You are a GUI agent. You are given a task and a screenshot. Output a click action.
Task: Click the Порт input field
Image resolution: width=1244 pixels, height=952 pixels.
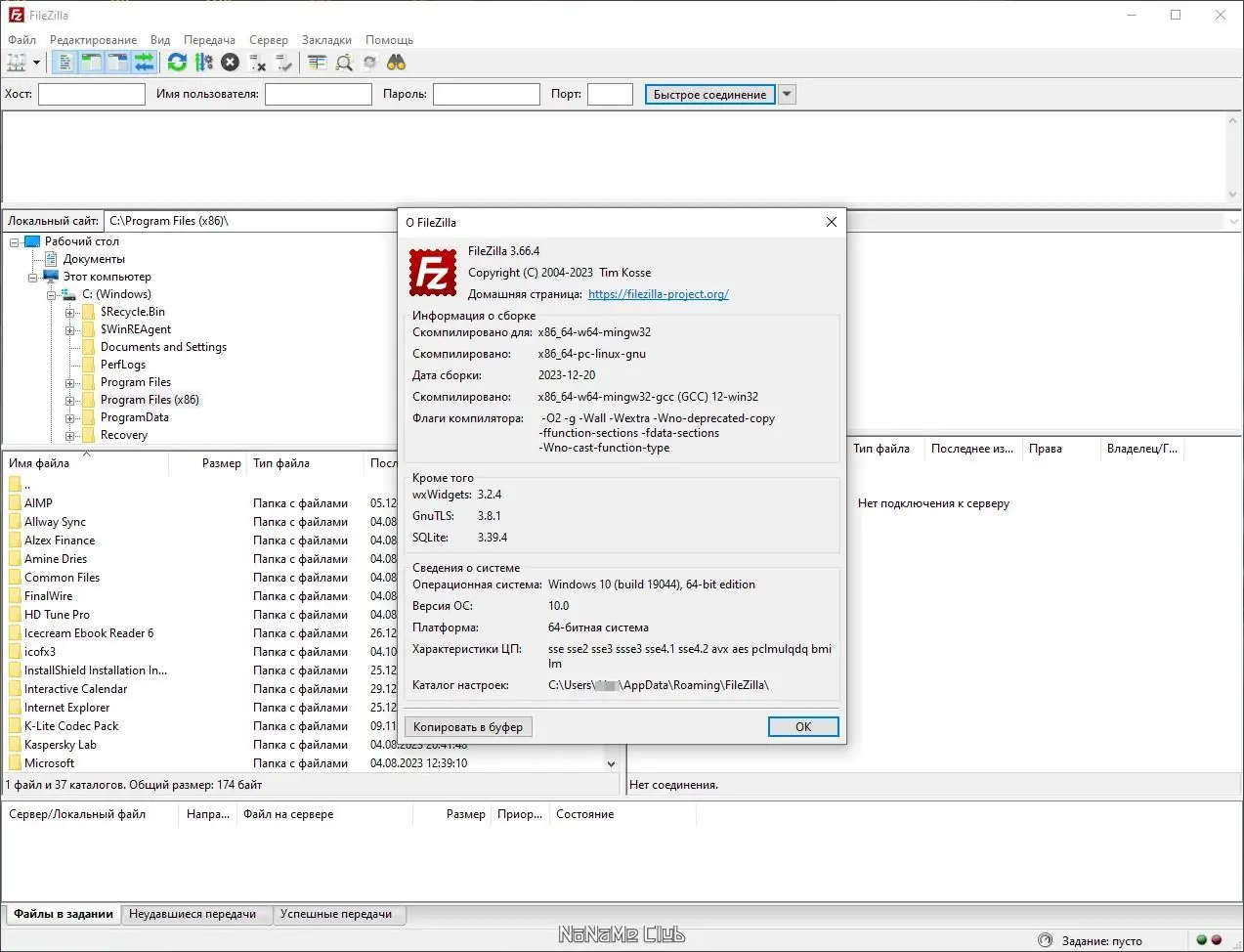[x=610, y=94]
